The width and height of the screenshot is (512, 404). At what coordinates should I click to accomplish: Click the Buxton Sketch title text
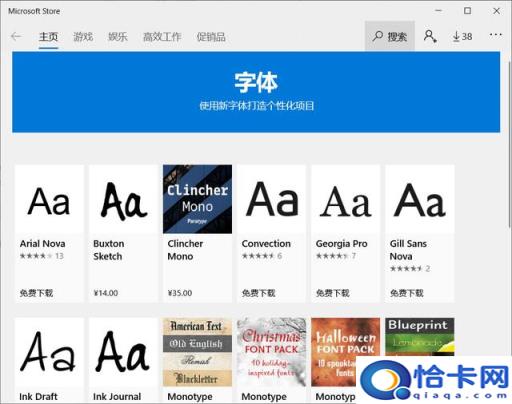point(109,250)
